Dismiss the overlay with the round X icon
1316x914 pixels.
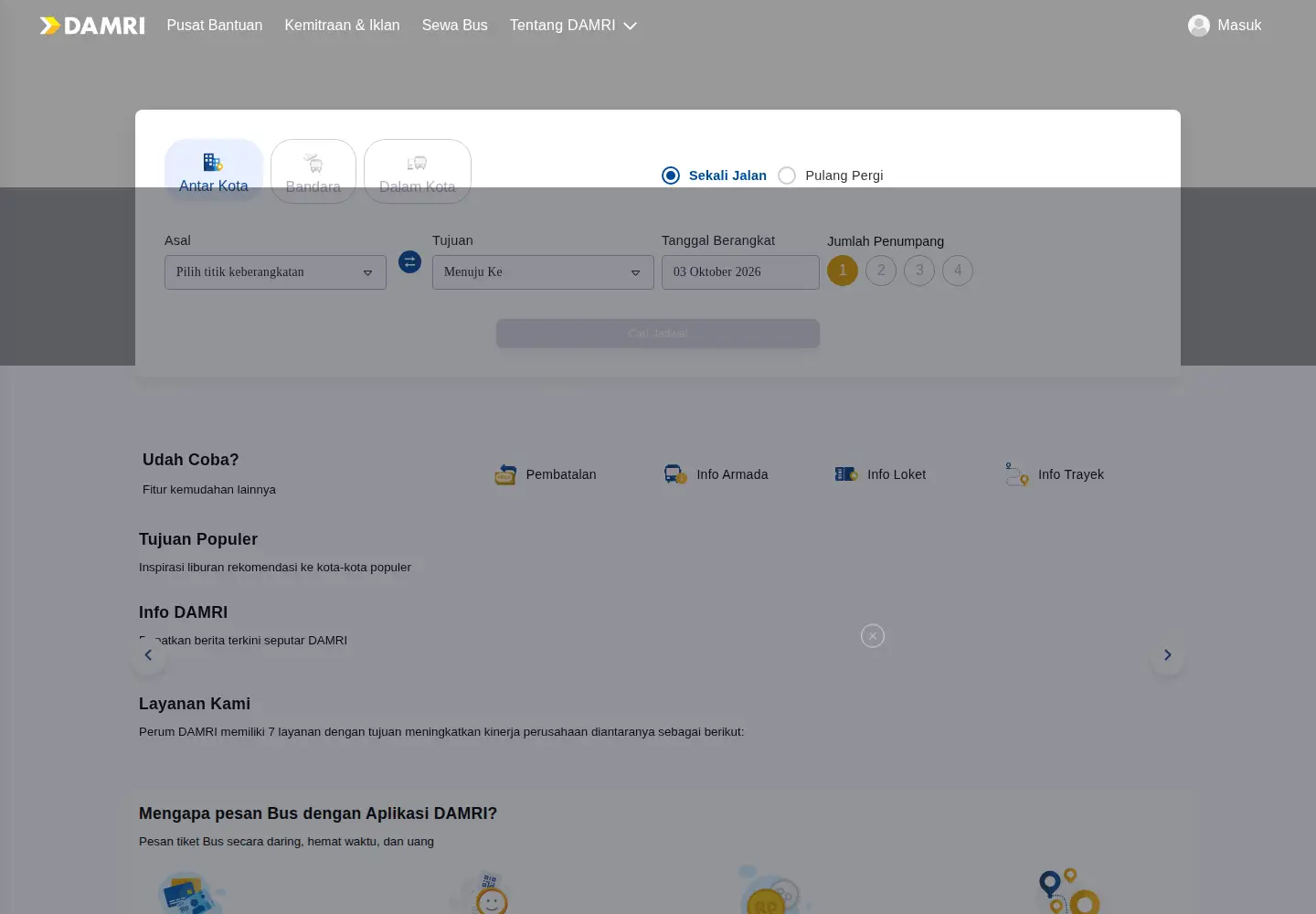pyautogui.click(x=873, y=636)
